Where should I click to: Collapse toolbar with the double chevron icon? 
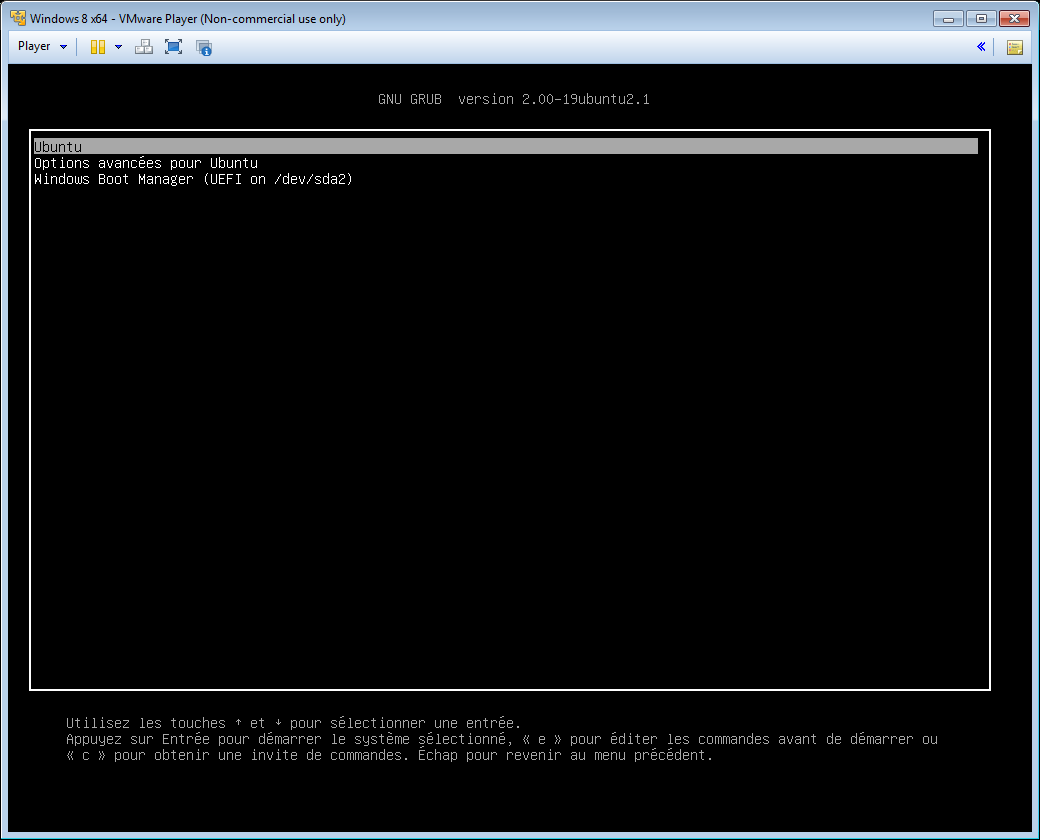(981, 46)
